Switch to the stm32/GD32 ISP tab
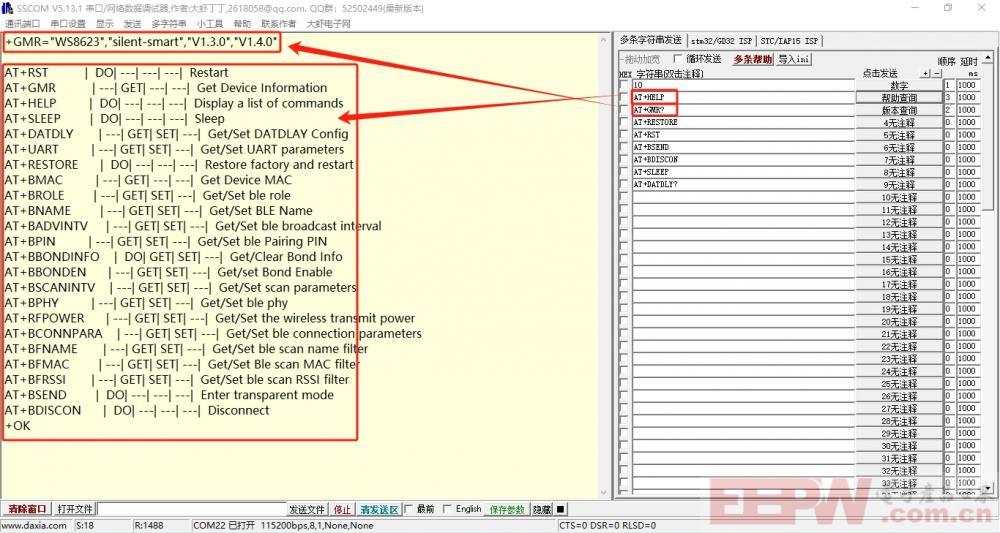This screenshot has width=1000, height=533. pyautogui.click(x=721, y=41)
